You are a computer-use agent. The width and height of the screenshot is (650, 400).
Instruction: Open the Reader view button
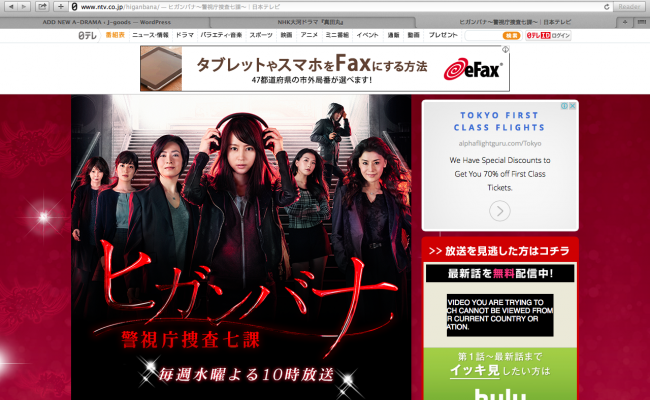(629, 7)
